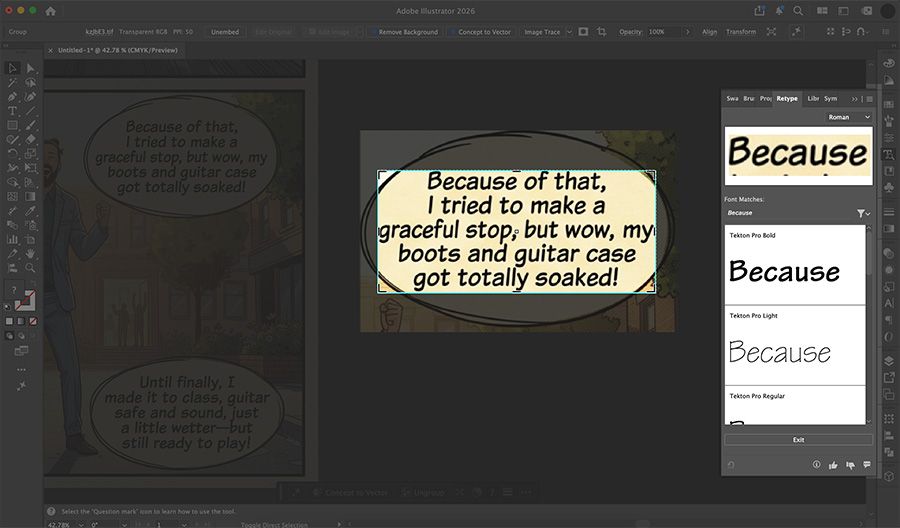The image size is (900, 528).
Task: Select the Column Graph tool
Action: click(12, 239)
